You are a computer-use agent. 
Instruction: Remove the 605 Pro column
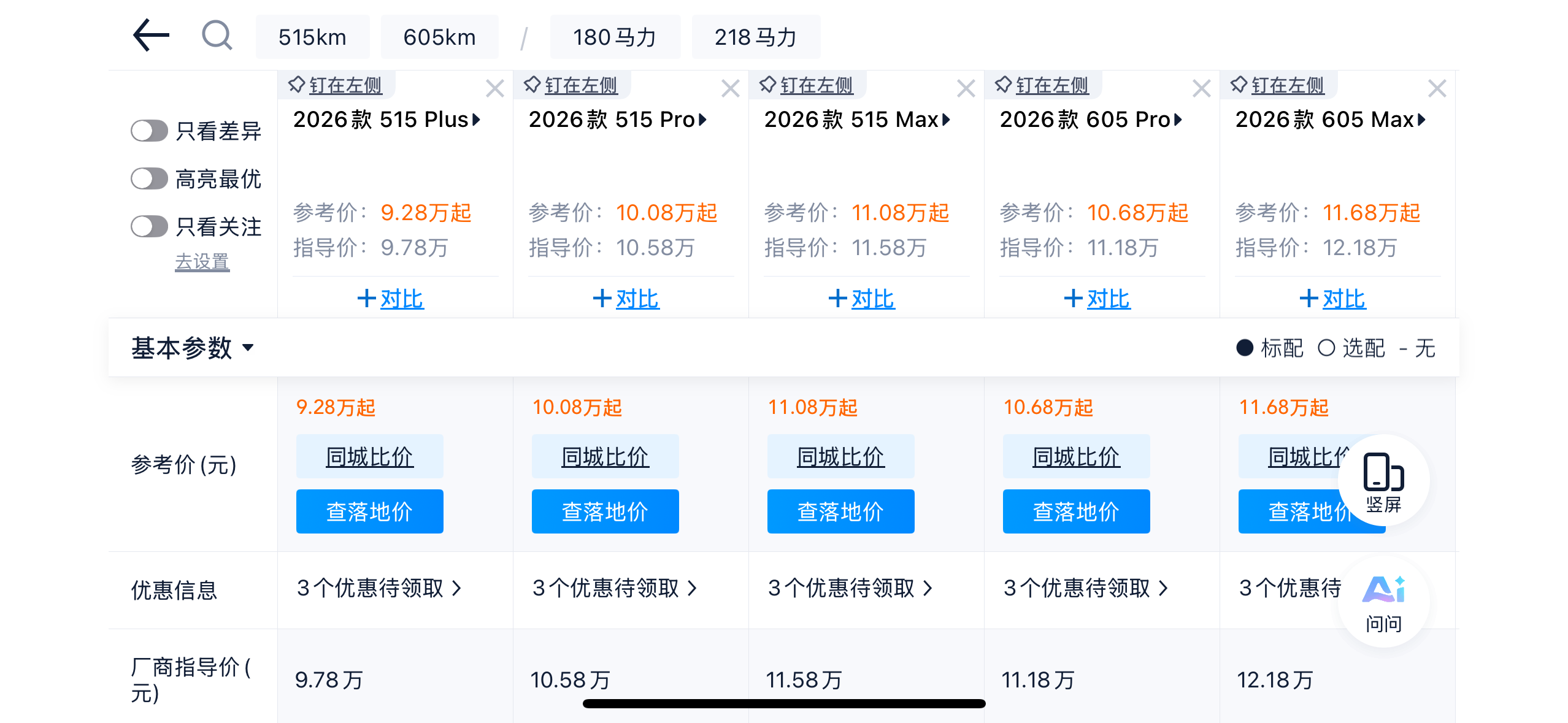coord(1201,89)
